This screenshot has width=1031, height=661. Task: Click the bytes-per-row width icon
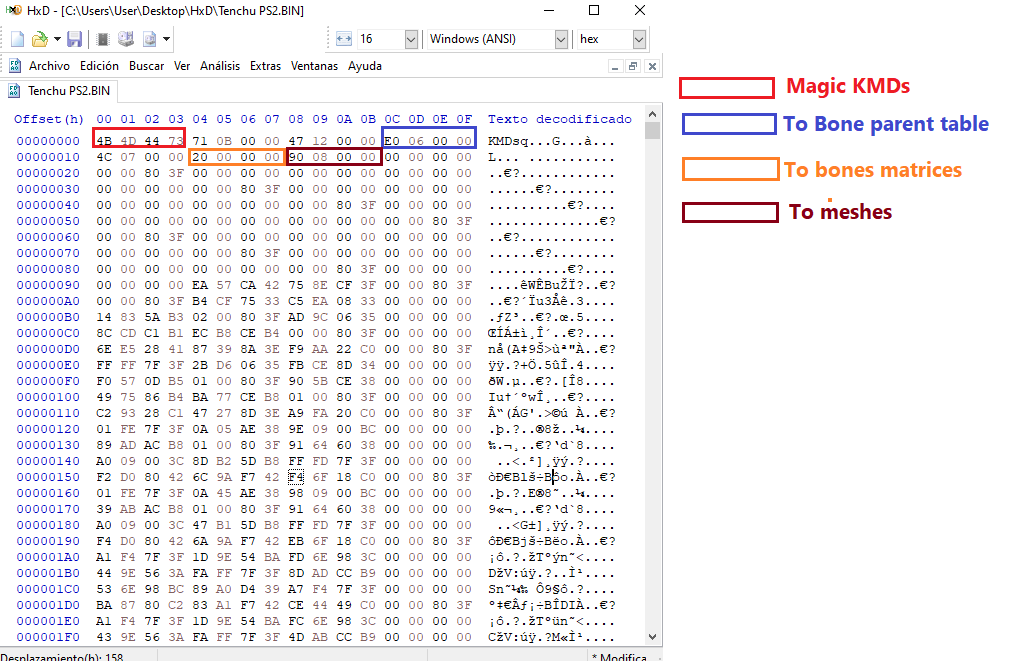coord(343,39)
